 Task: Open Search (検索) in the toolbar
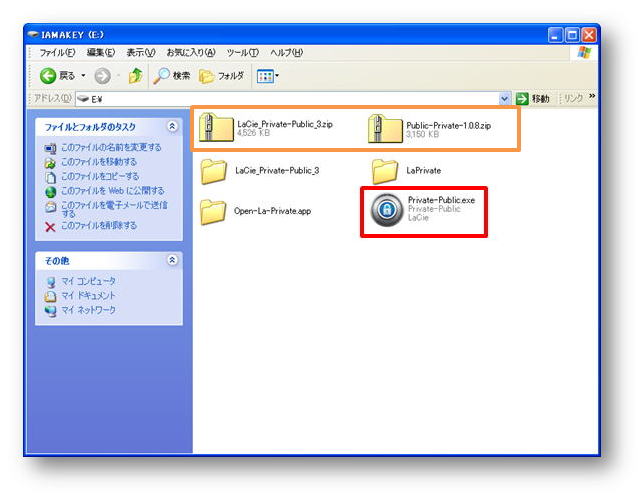171,76
